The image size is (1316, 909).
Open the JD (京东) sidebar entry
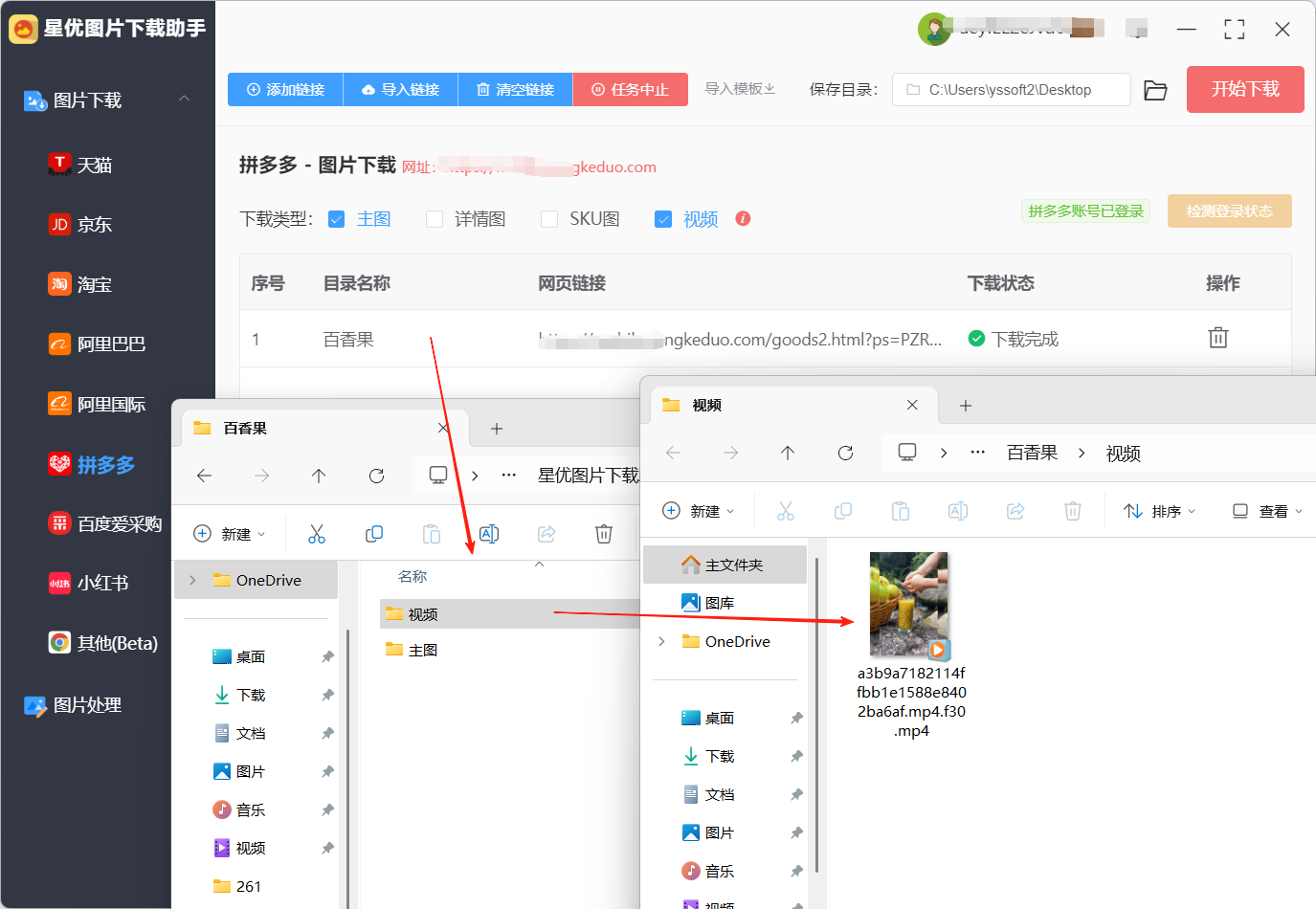[x=80, y=224]
